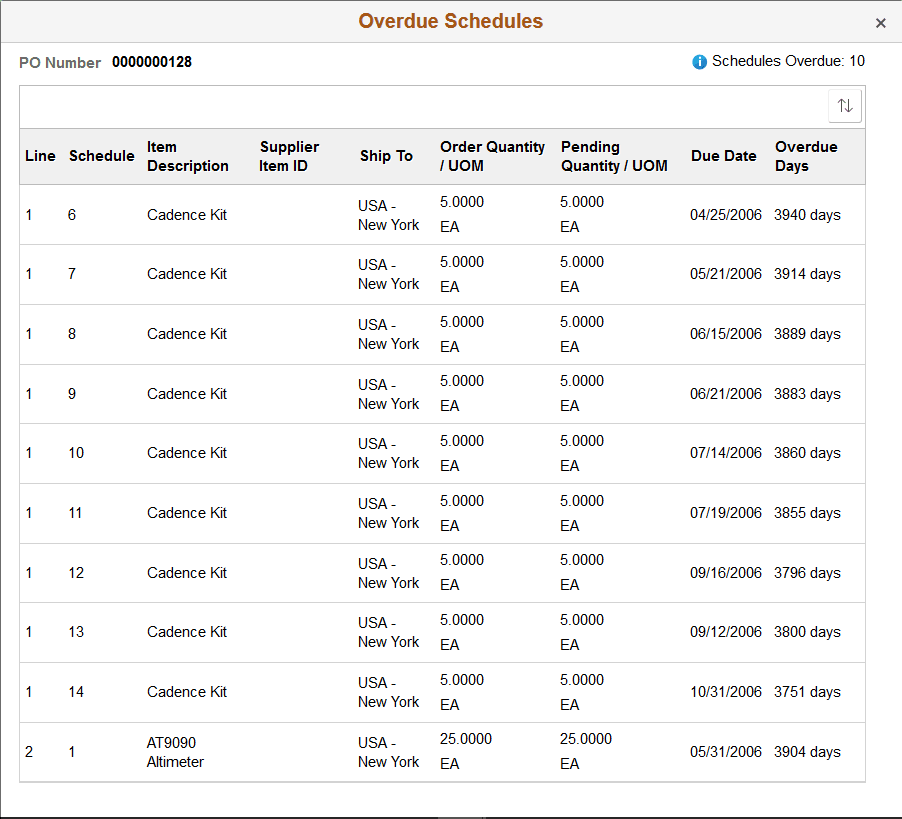Click the Schedule column header
This screenshot has width=902, height=819.
101,156
